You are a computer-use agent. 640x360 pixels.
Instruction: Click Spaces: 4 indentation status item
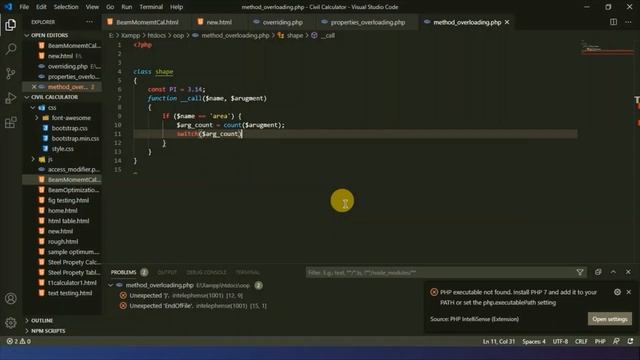533,341
